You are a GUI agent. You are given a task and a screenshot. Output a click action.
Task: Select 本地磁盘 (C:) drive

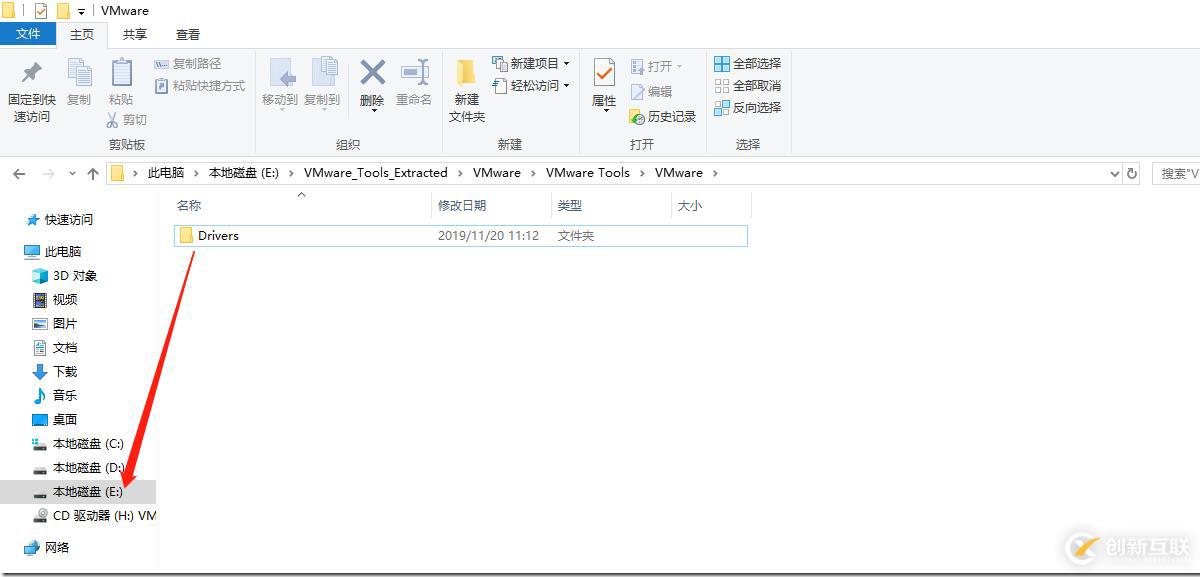78,444
